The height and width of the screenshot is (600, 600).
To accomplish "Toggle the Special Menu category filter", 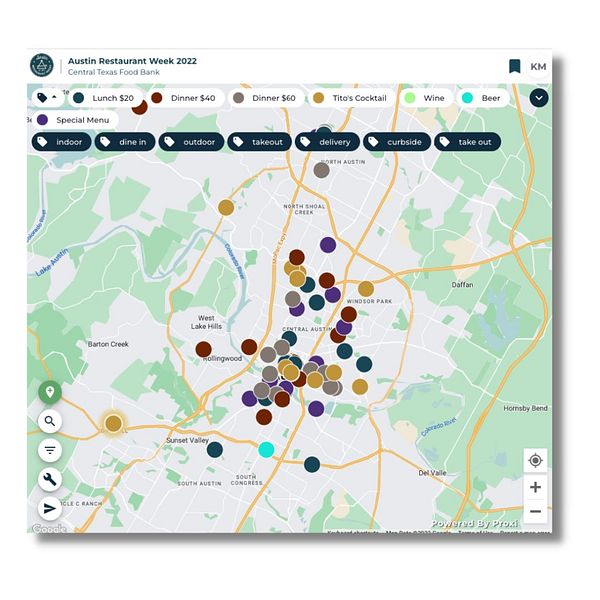I will click(x=75, y=120).
